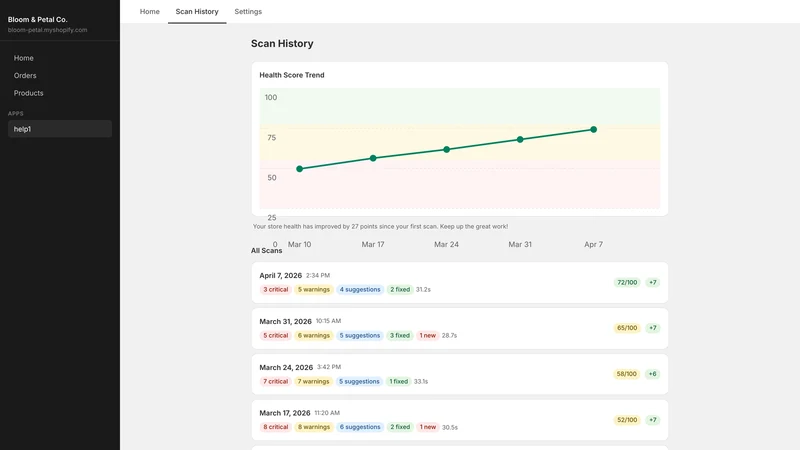Click the 6 suggestions badge
The height and width of the screenshot is (450, 800).
[360, 427]
